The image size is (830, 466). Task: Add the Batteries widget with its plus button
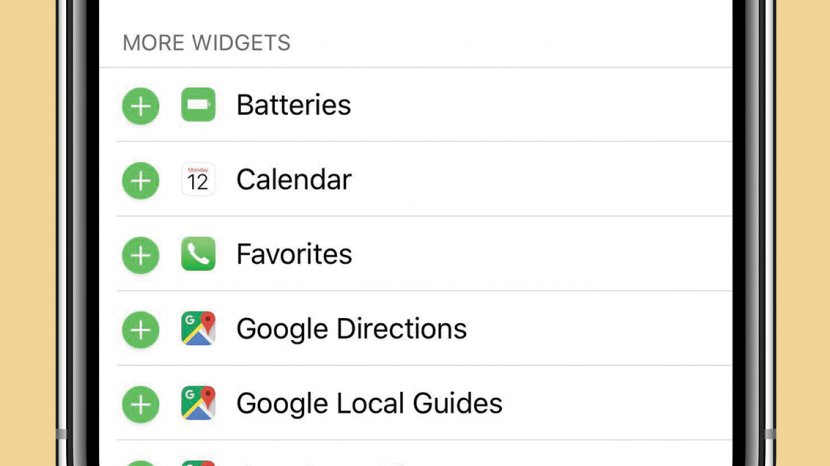point(141,105)
